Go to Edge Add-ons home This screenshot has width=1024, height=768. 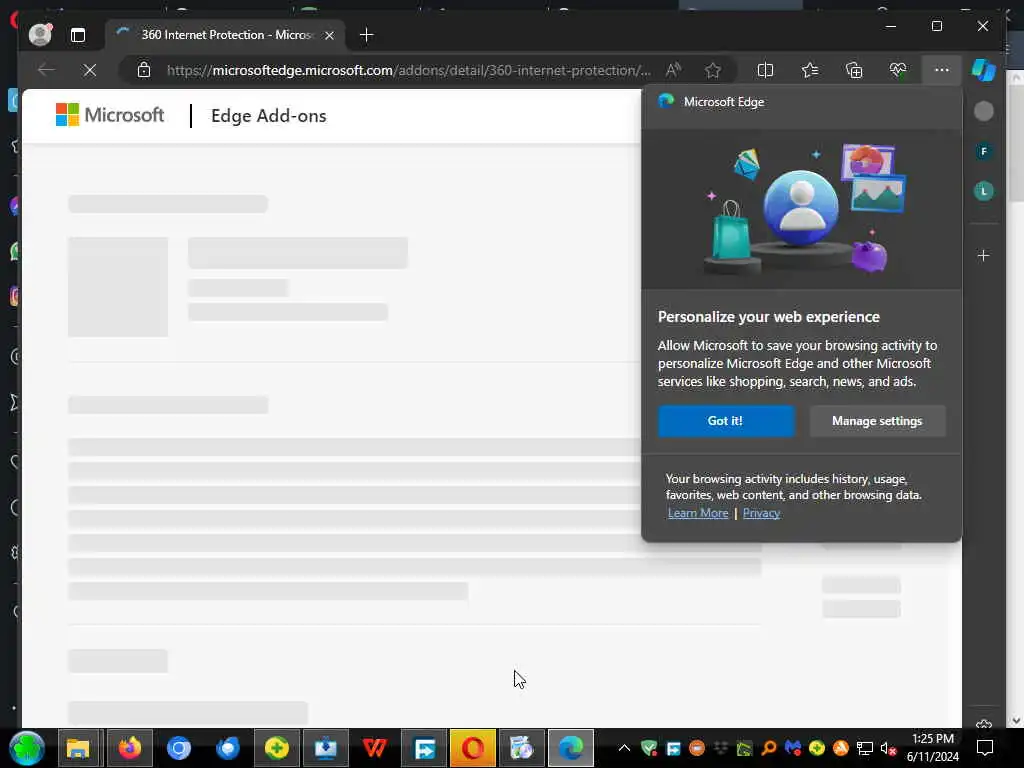tap(268, 116)
